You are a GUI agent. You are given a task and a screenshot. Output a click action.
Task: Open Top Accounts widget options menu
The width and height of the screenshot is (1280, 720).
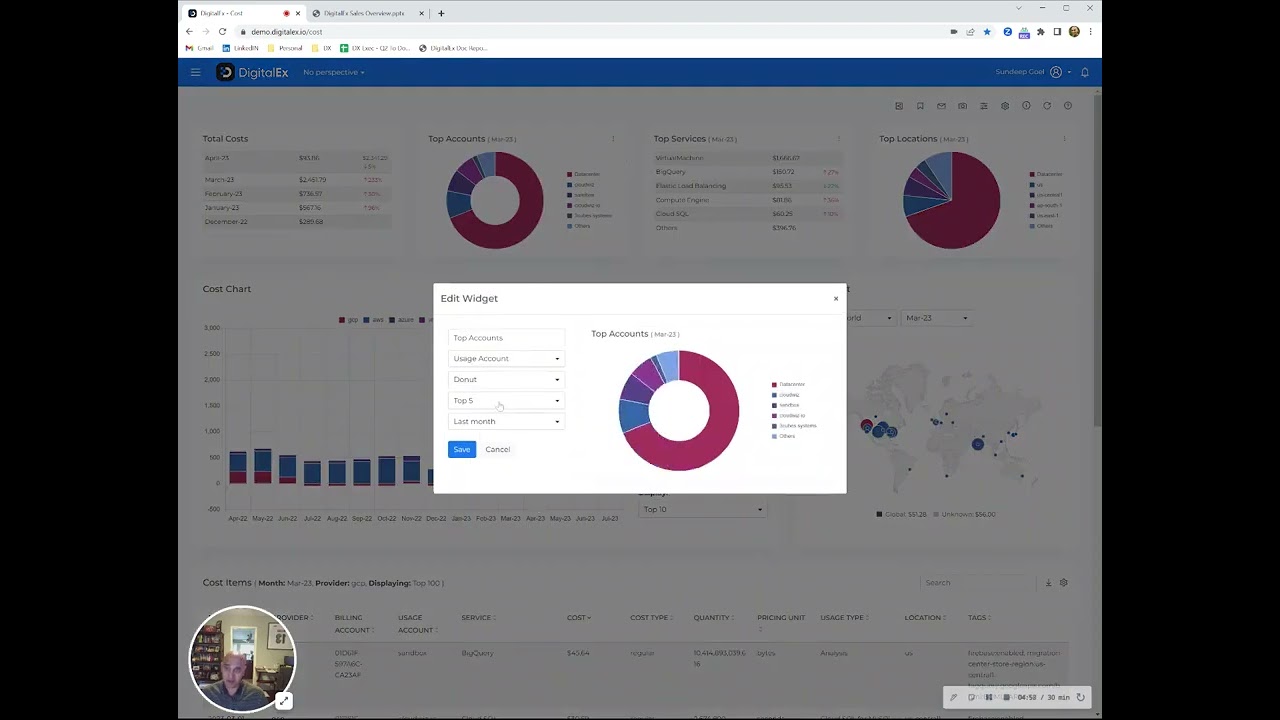coord(613,139)
